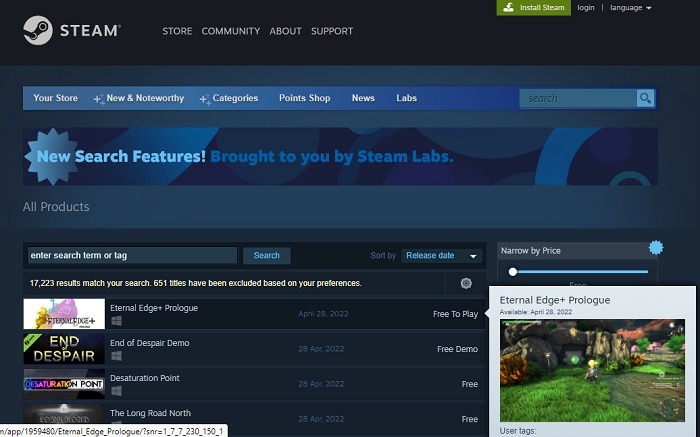The image size is (700, 437).
Task: Click the New Search Features starburst graphic
Action: pyautogui.click(x=53, y=156)
